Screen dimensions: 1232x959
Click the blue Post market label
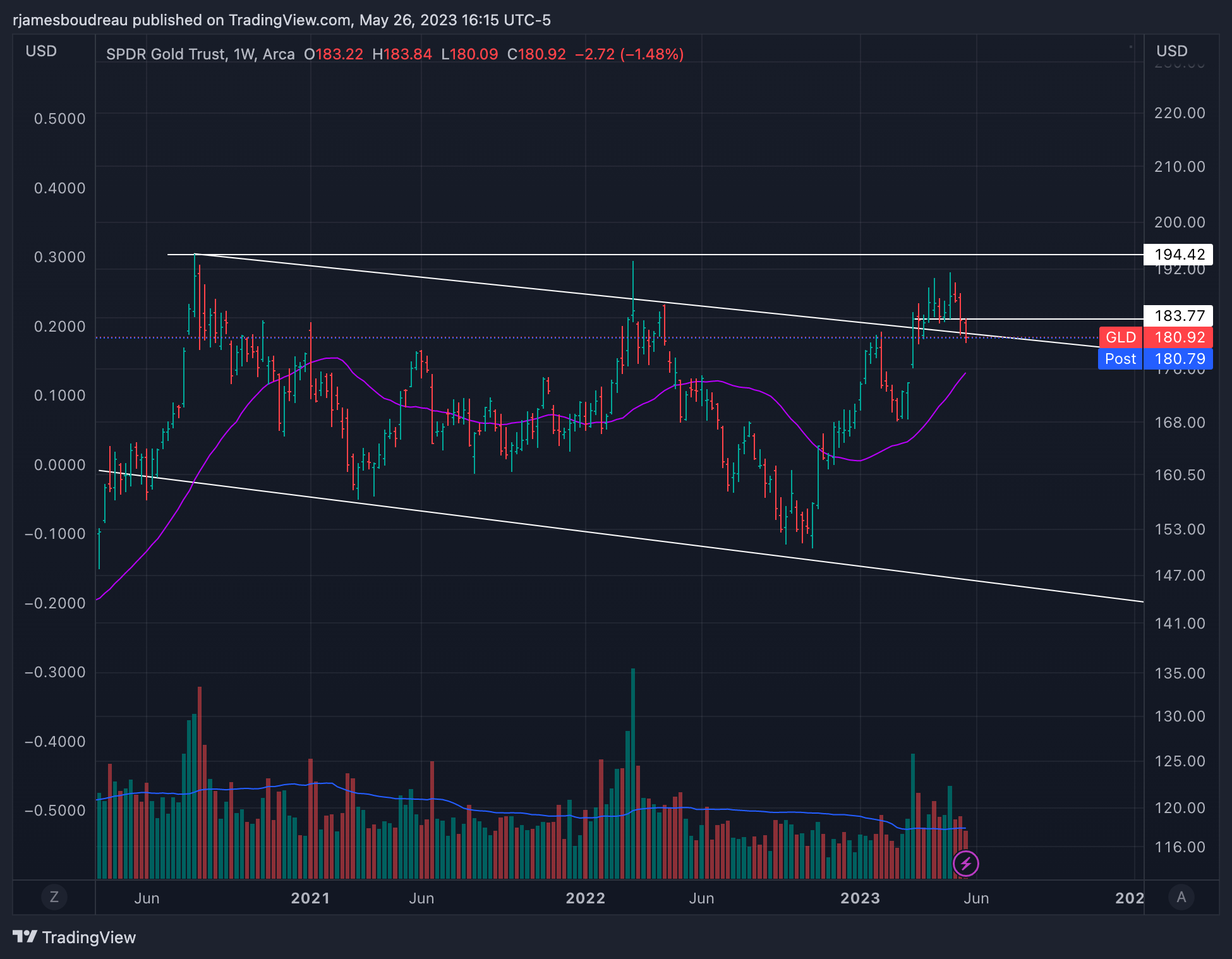1120,359
